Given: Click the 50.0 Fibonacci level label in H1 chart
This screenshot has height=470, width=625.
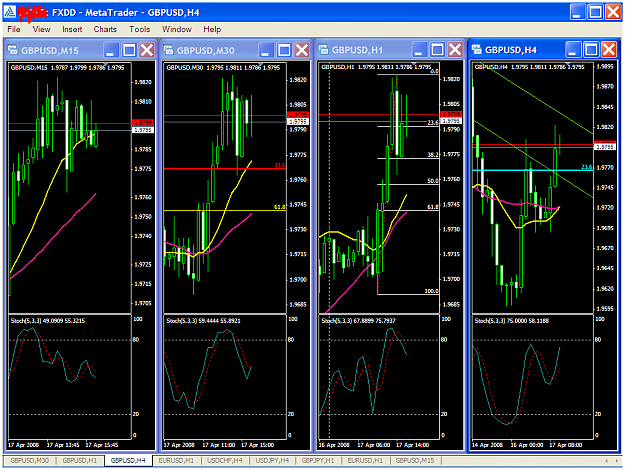Looking at the screenshot, I should [x=433, y=181].
